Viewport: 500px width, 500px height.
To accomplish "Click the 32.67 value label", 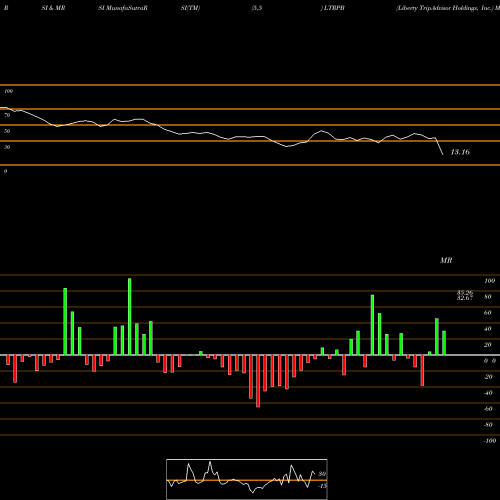I will click(x=465, y=298).
